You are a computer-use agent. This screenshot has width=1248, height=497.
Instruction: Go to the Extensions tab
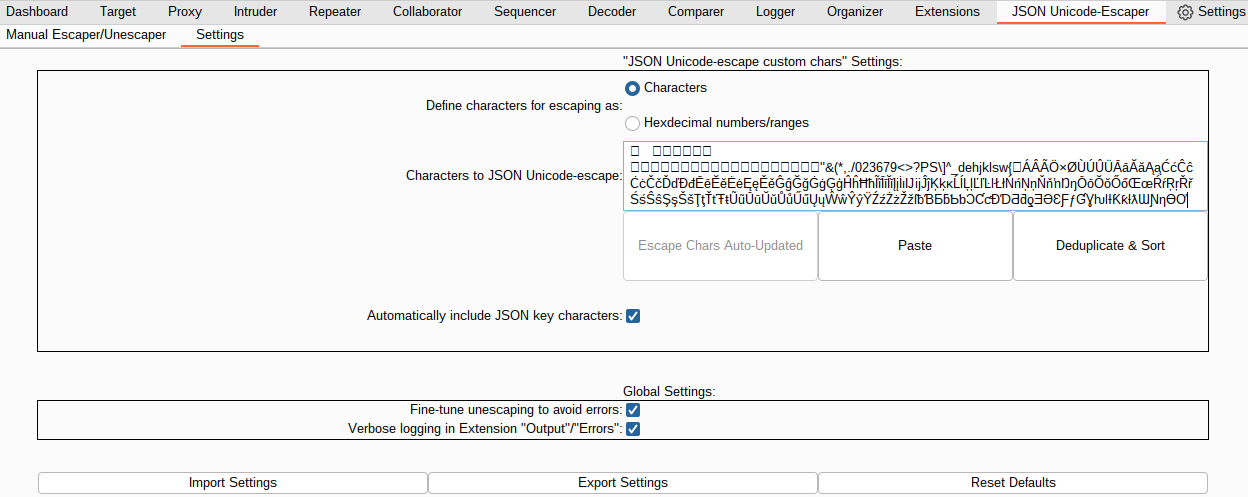click(947, 12)
